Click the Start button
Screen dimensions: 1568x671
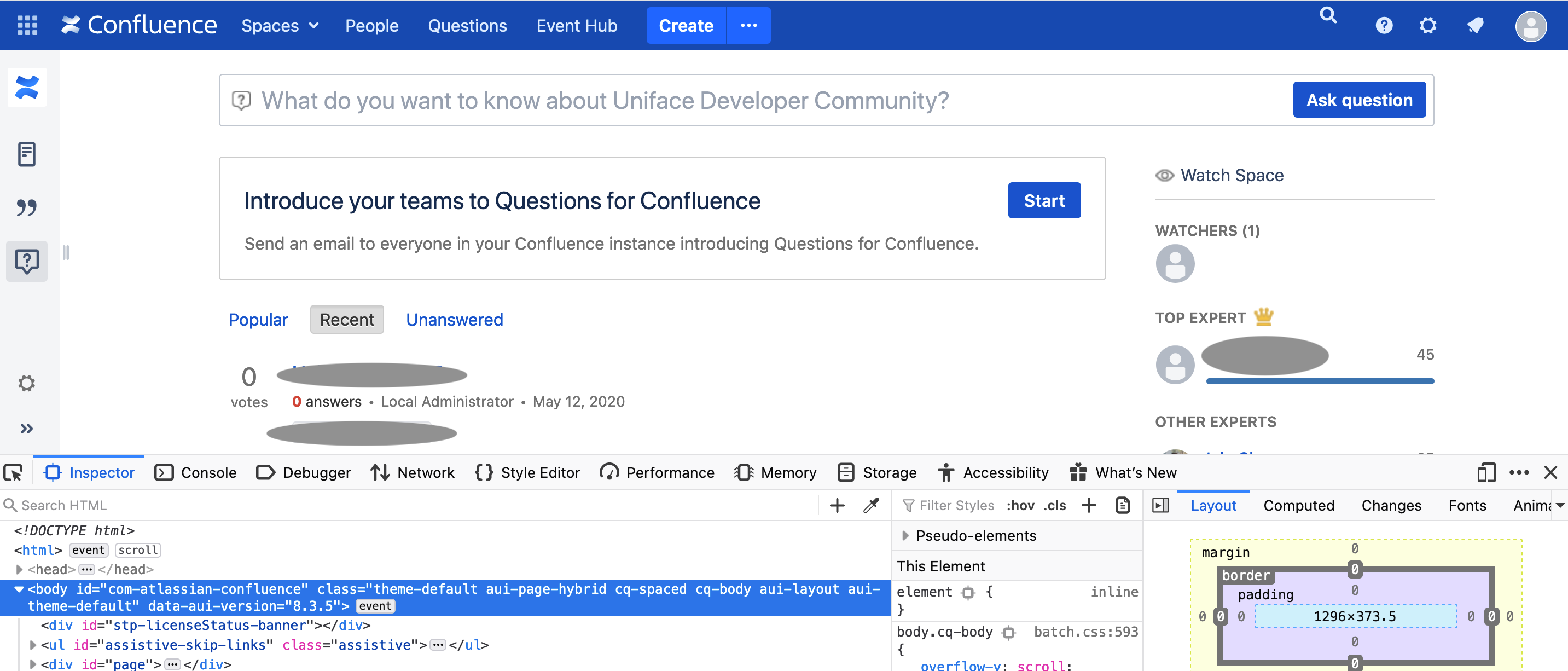point(1044,200)
